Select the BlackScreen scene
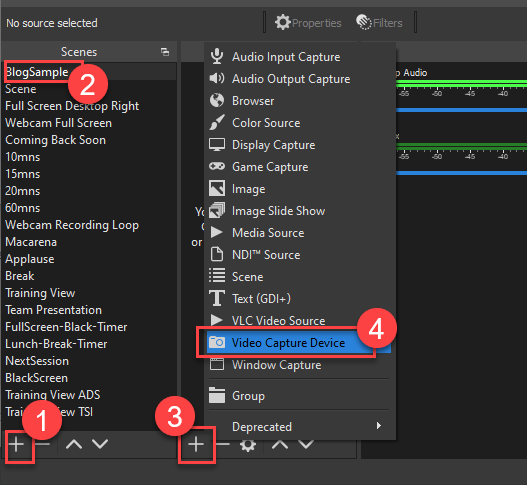Screen dimensions: 527x485 [x=89, y=378]
